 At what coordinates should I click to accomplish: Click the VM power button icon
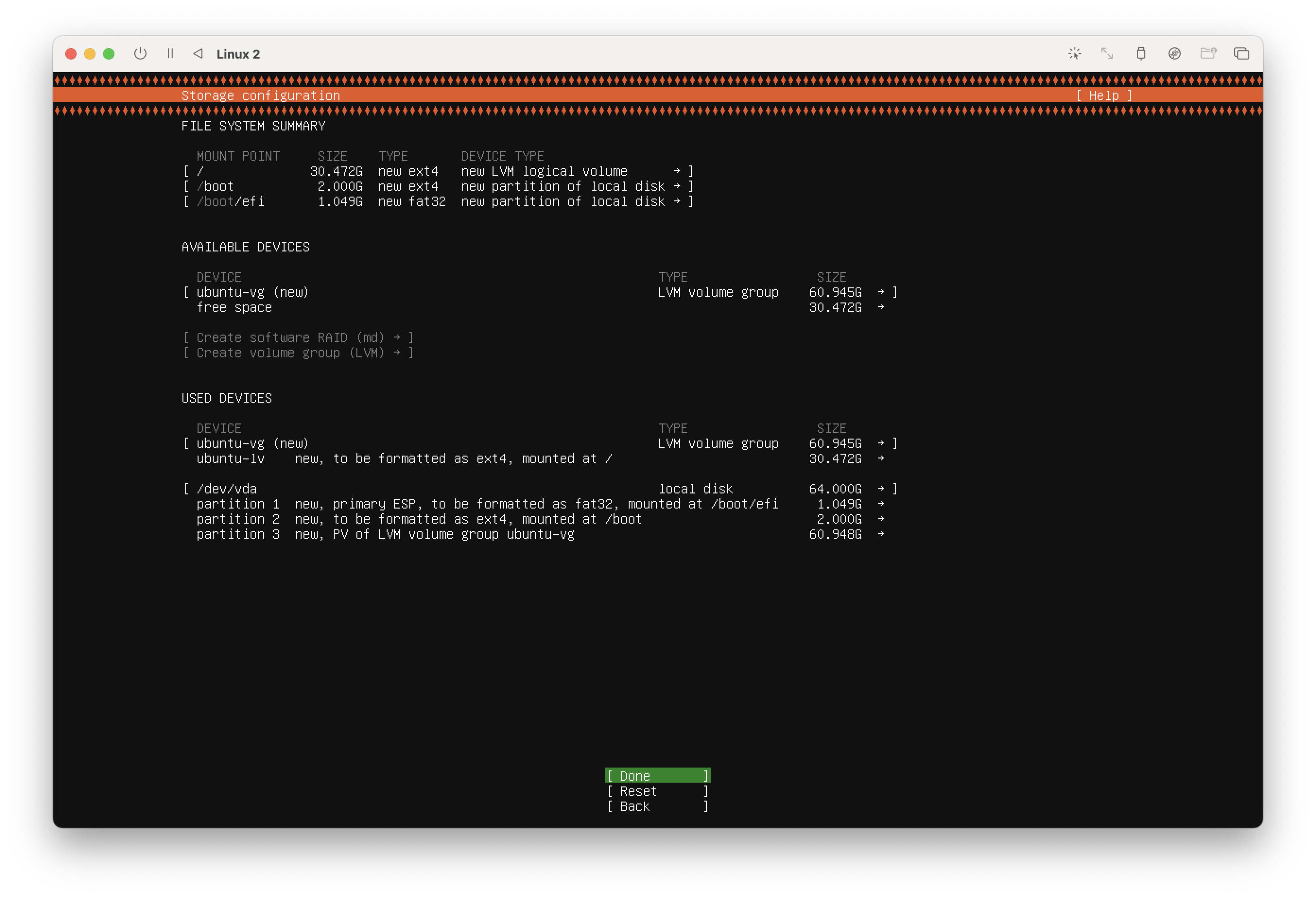coord(140,54)
